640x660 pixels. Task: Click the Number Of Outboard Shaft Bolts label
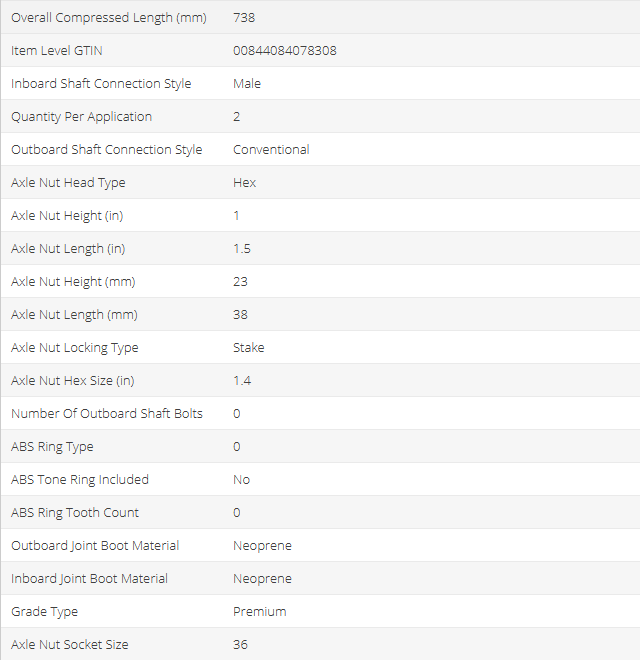pos(107,413)
